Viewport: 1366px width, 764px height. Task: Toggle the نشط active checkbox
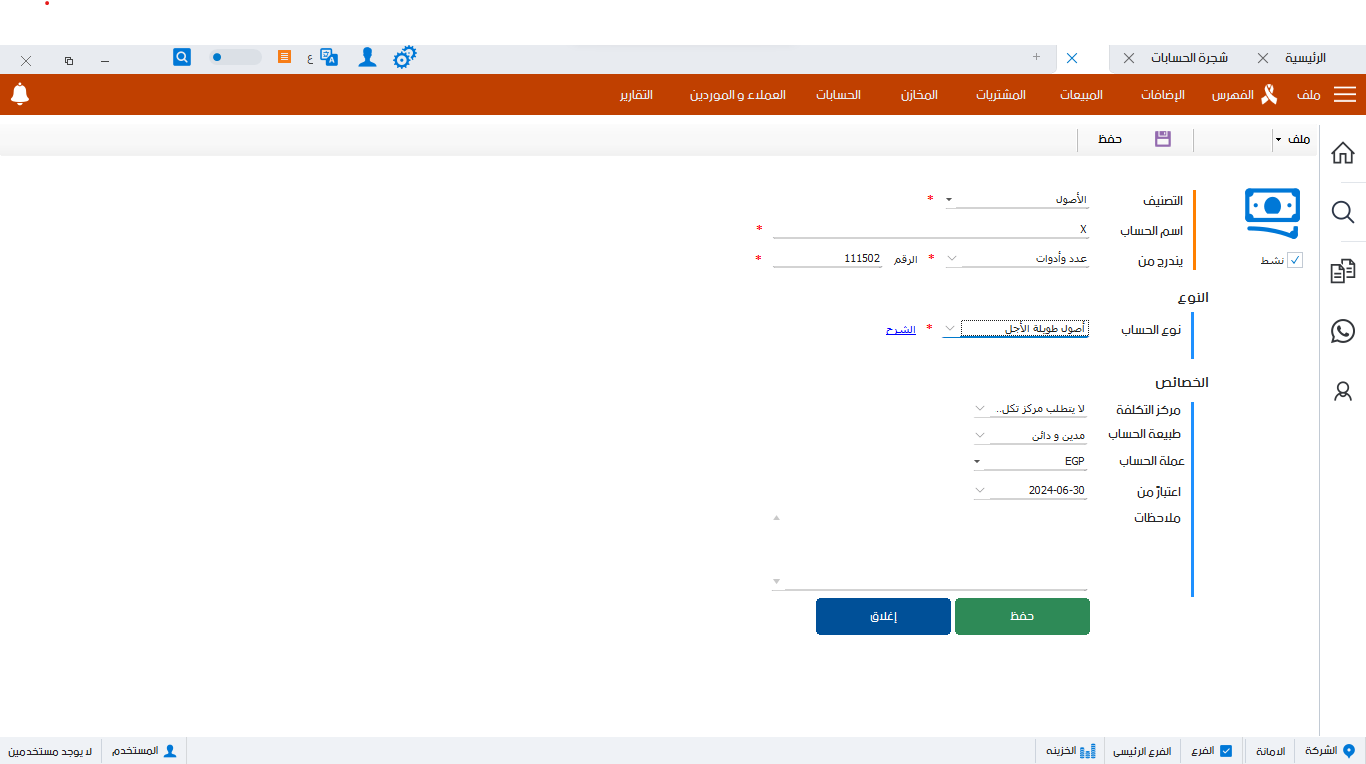pyautogui.click(x=1295, y=259)
